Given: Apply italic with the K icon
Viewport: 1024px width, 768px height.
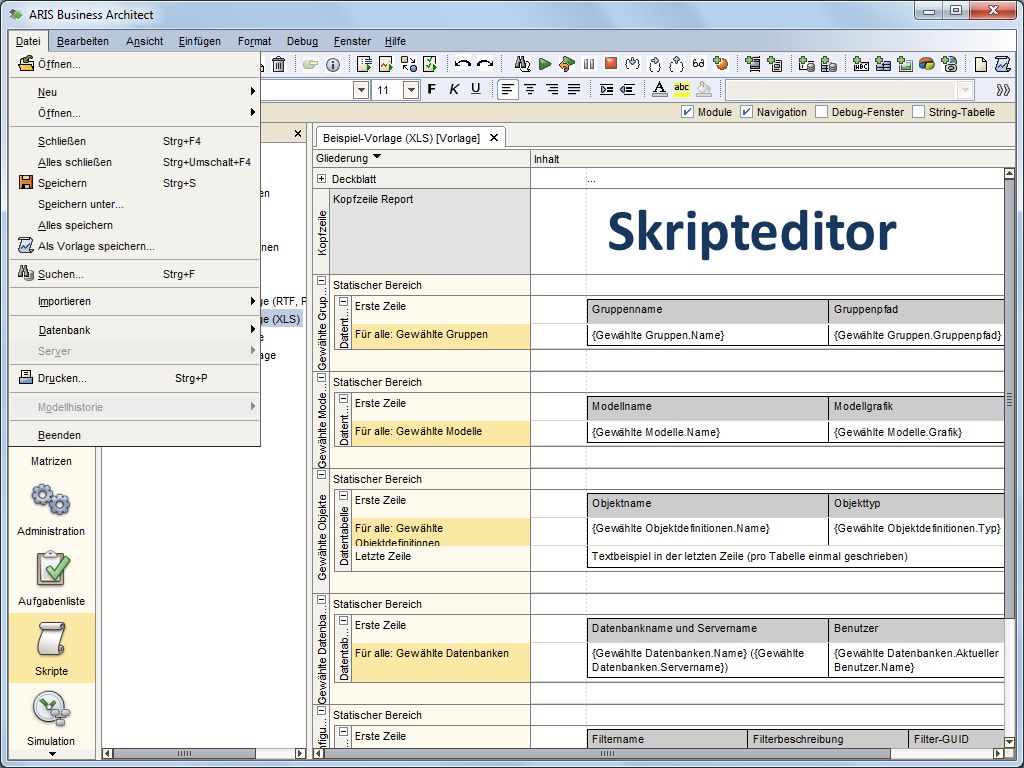Looking at the screenshot, I should pyautogui.click(x=454, y=89).
